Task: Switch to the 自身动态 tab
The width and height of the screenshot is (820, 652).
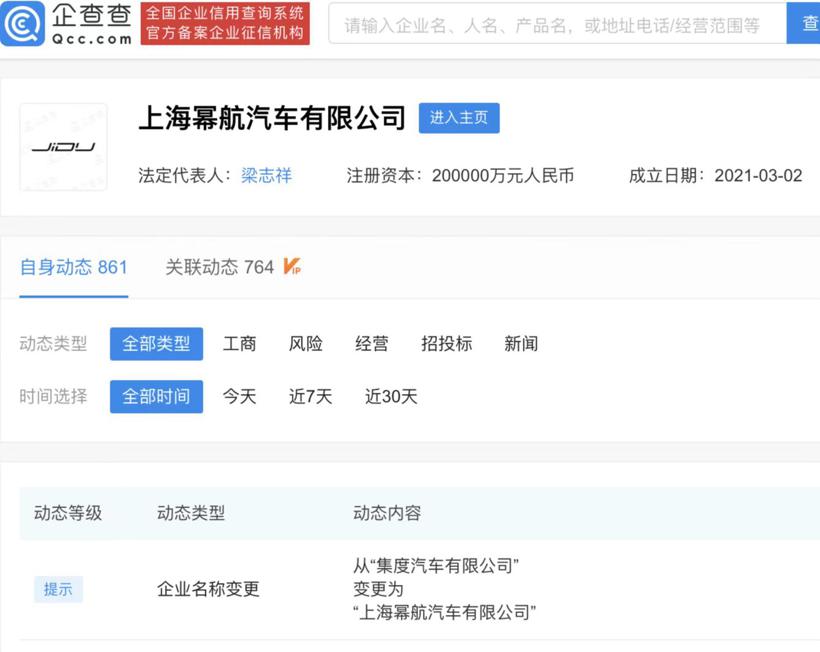Action: [x=74, y=267]
